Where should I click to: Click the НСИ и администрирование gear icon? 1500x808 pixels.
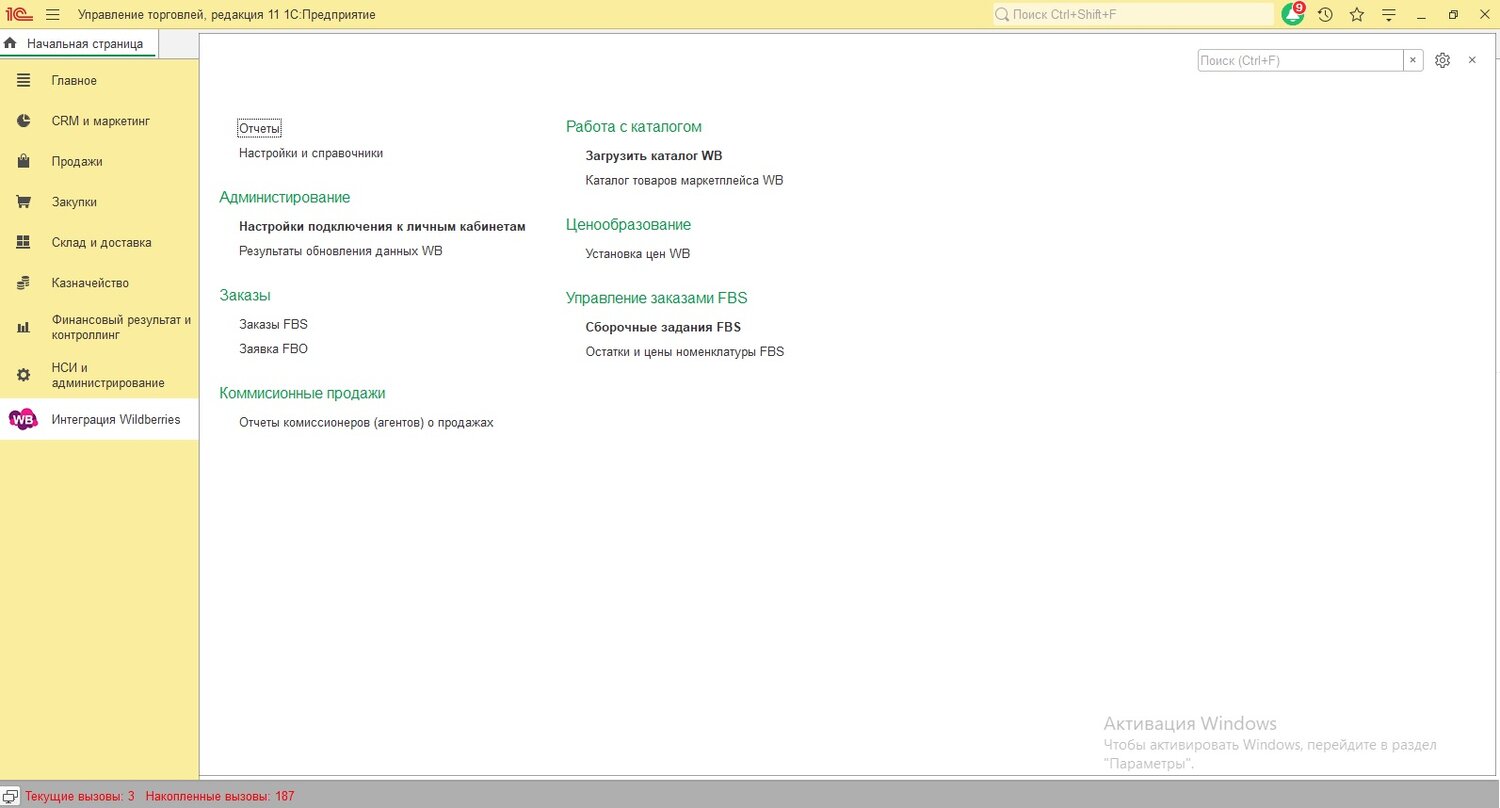point(23,375)
